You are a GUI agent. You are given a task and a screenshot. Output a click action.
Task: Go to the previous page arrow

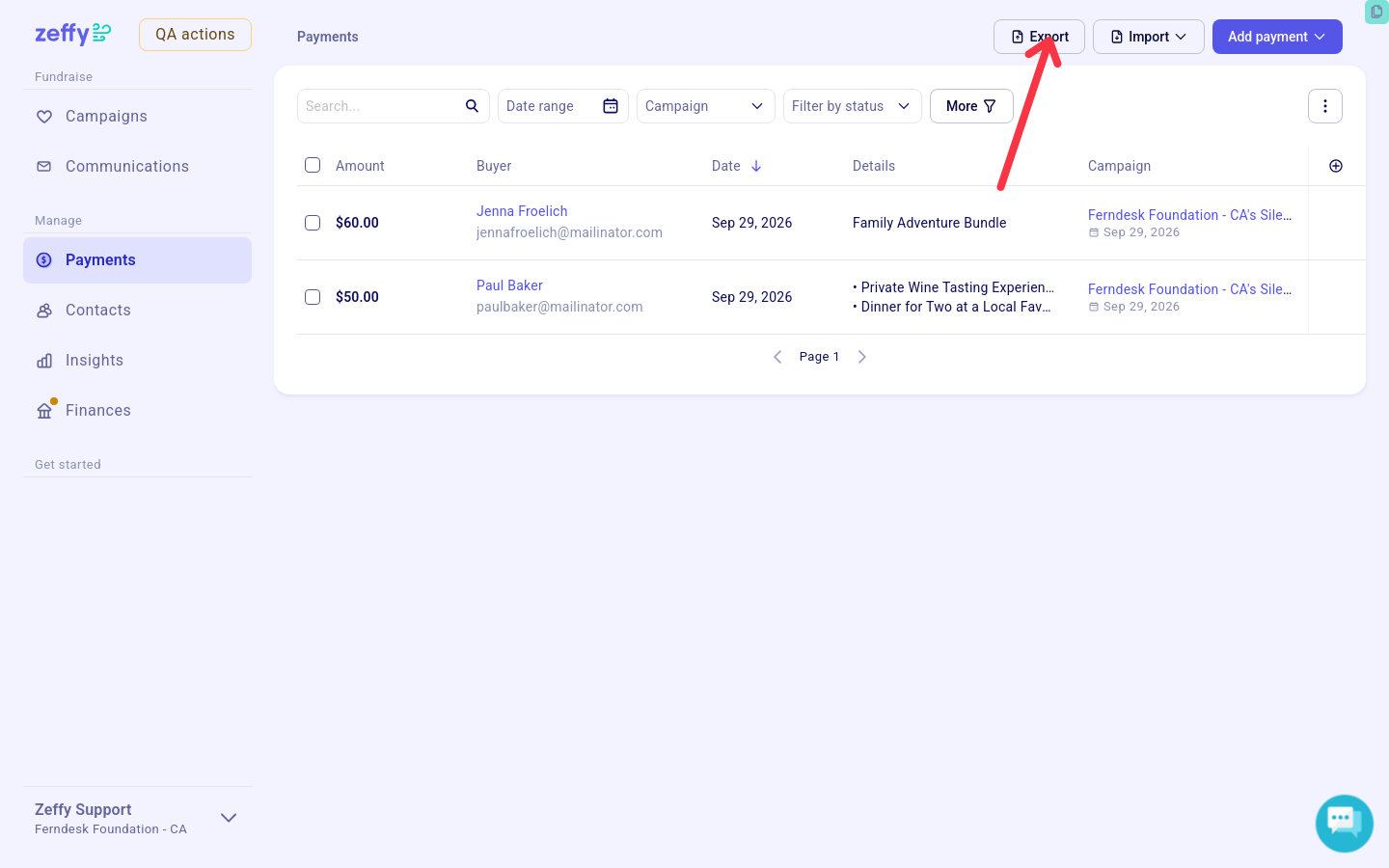point(777,357)
